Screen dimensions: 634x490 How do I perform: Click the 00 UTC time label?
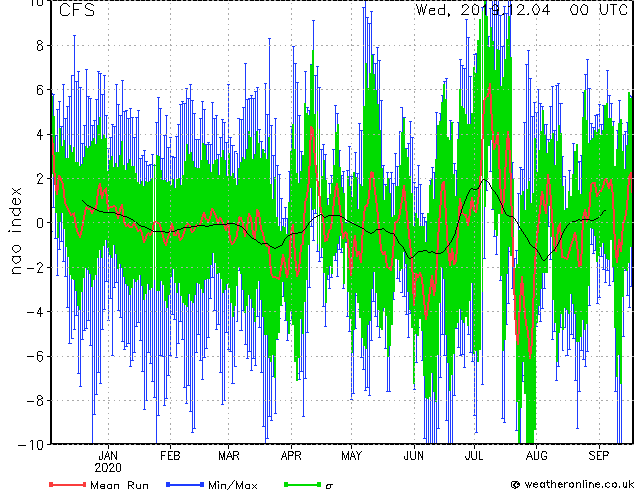tap(598, 10)
